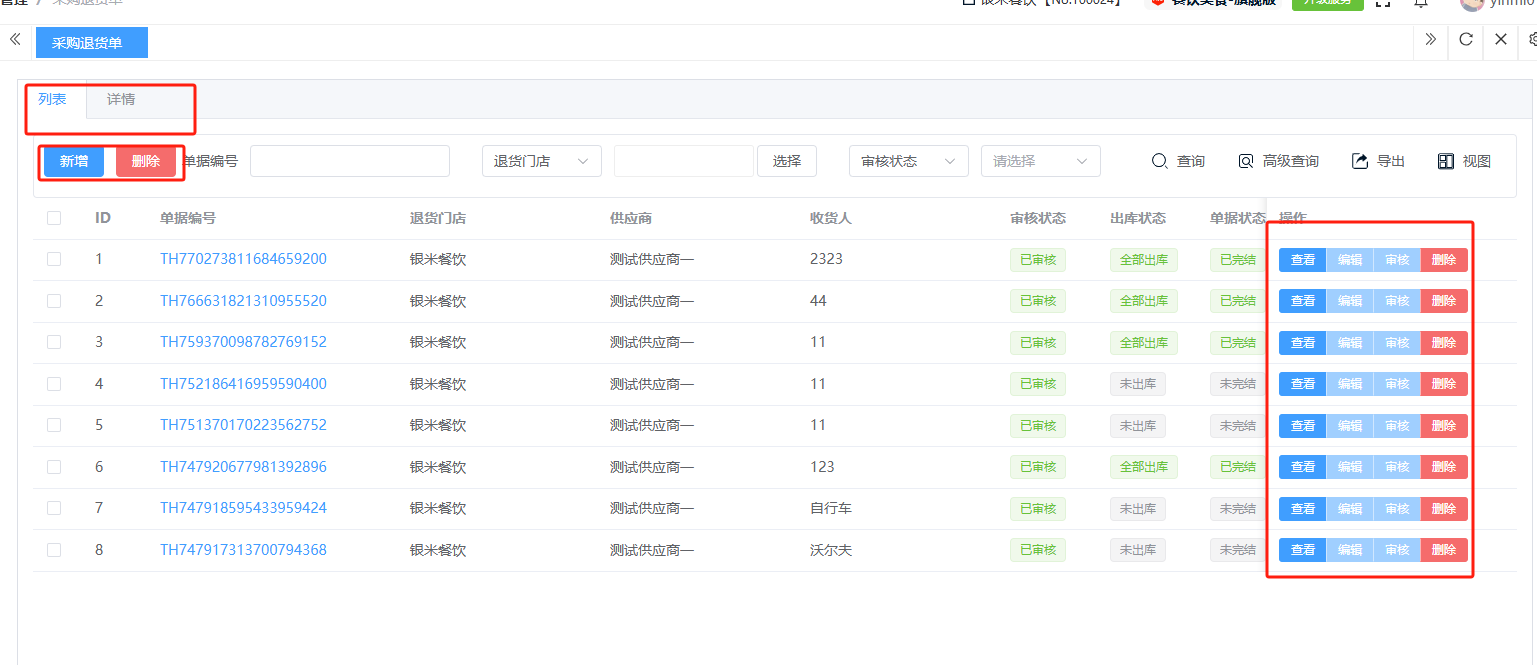
Task: Collapse sidebar with double left chevron
Action: (x=15, y=40)
